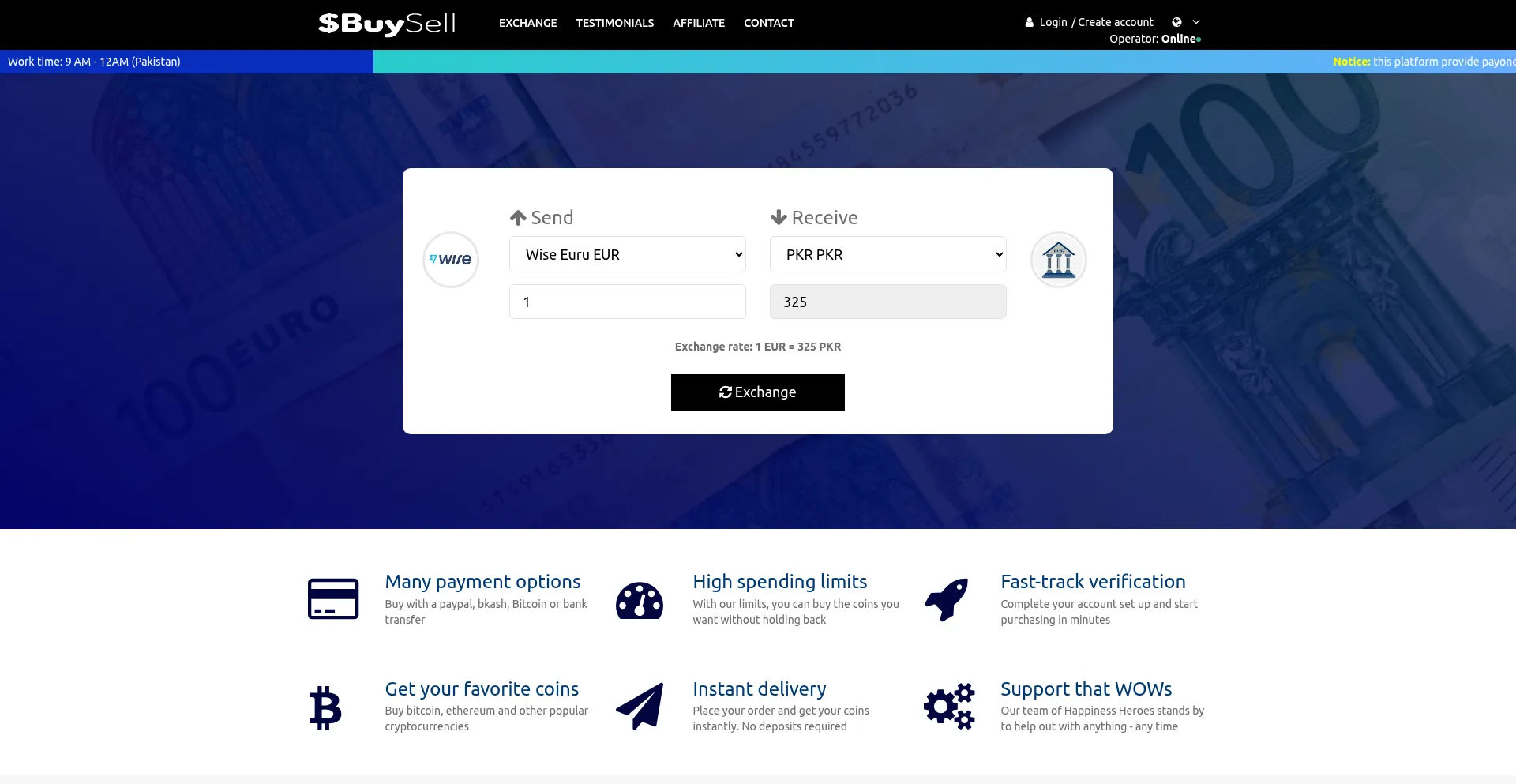Click the black Exchange button

pyautogui.click(x=758, y=392)
